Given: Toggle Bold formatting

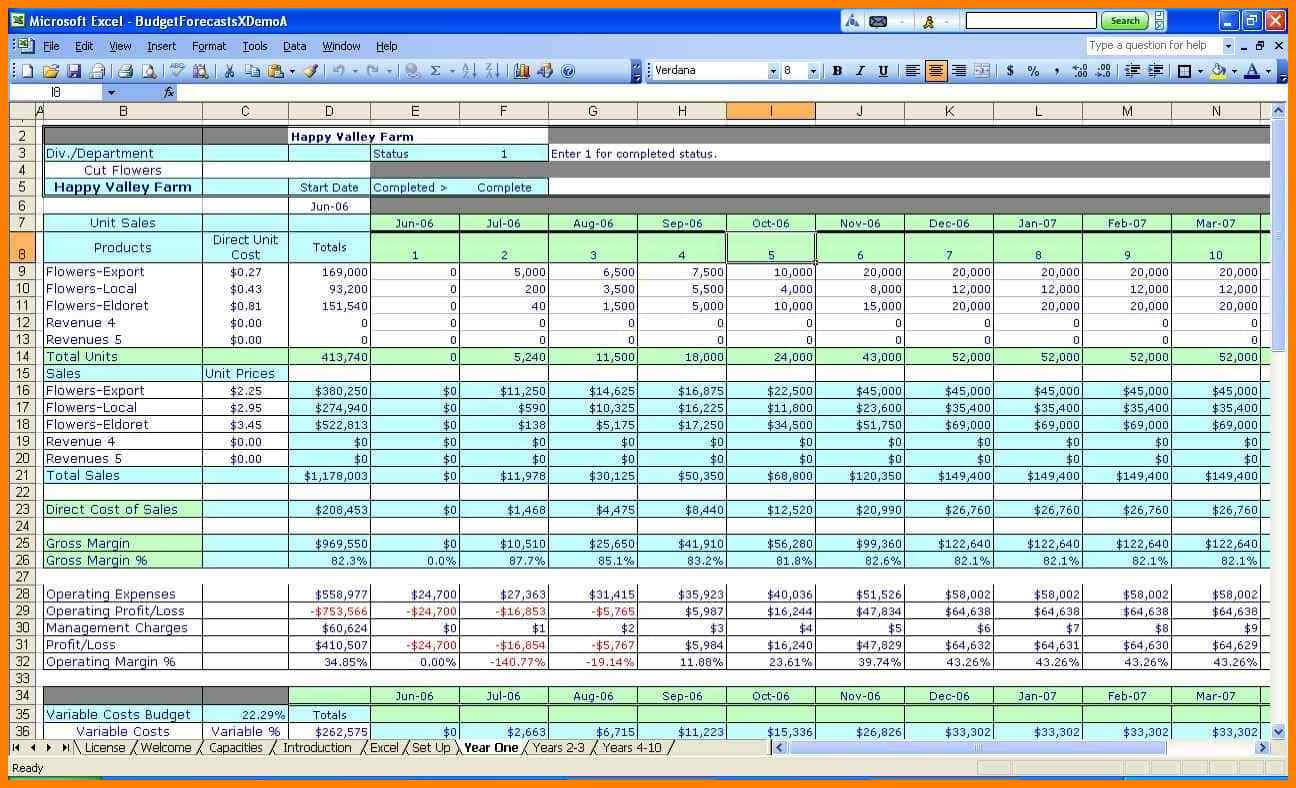Looking at the screenshot, I should pos(837,71).
